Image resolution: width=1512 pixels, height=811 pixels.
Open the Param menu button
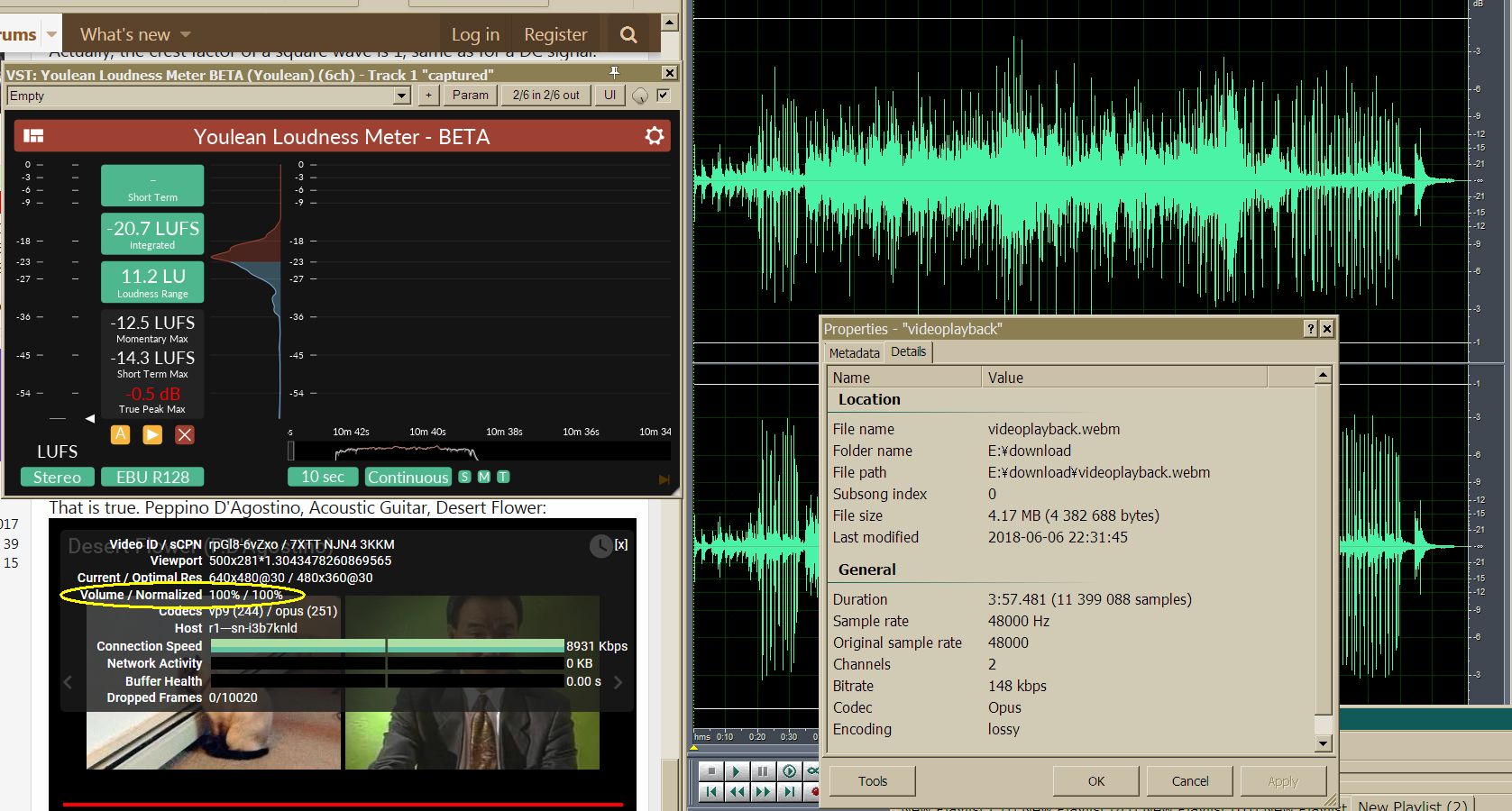471,95
